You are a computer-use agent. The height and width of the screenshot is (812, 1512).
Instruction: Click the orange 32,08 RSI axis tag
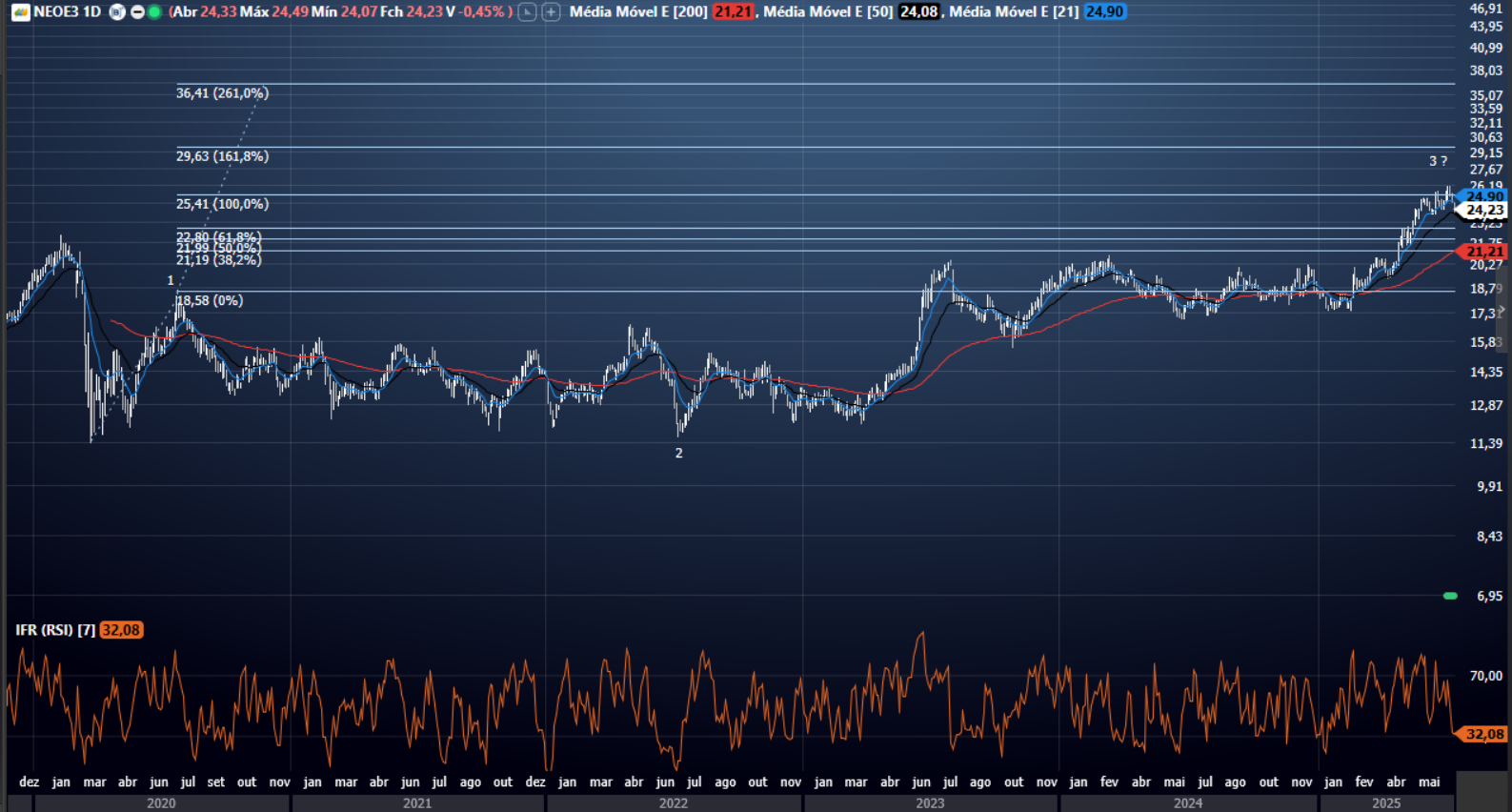click(x=1483, y=734)
